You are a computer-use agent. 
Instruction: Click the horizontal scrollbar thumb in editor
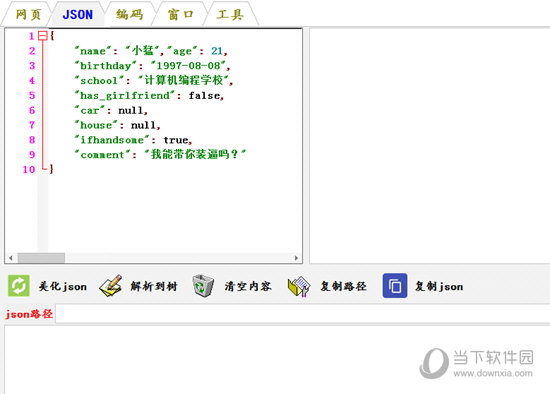(x=41, y=258)
